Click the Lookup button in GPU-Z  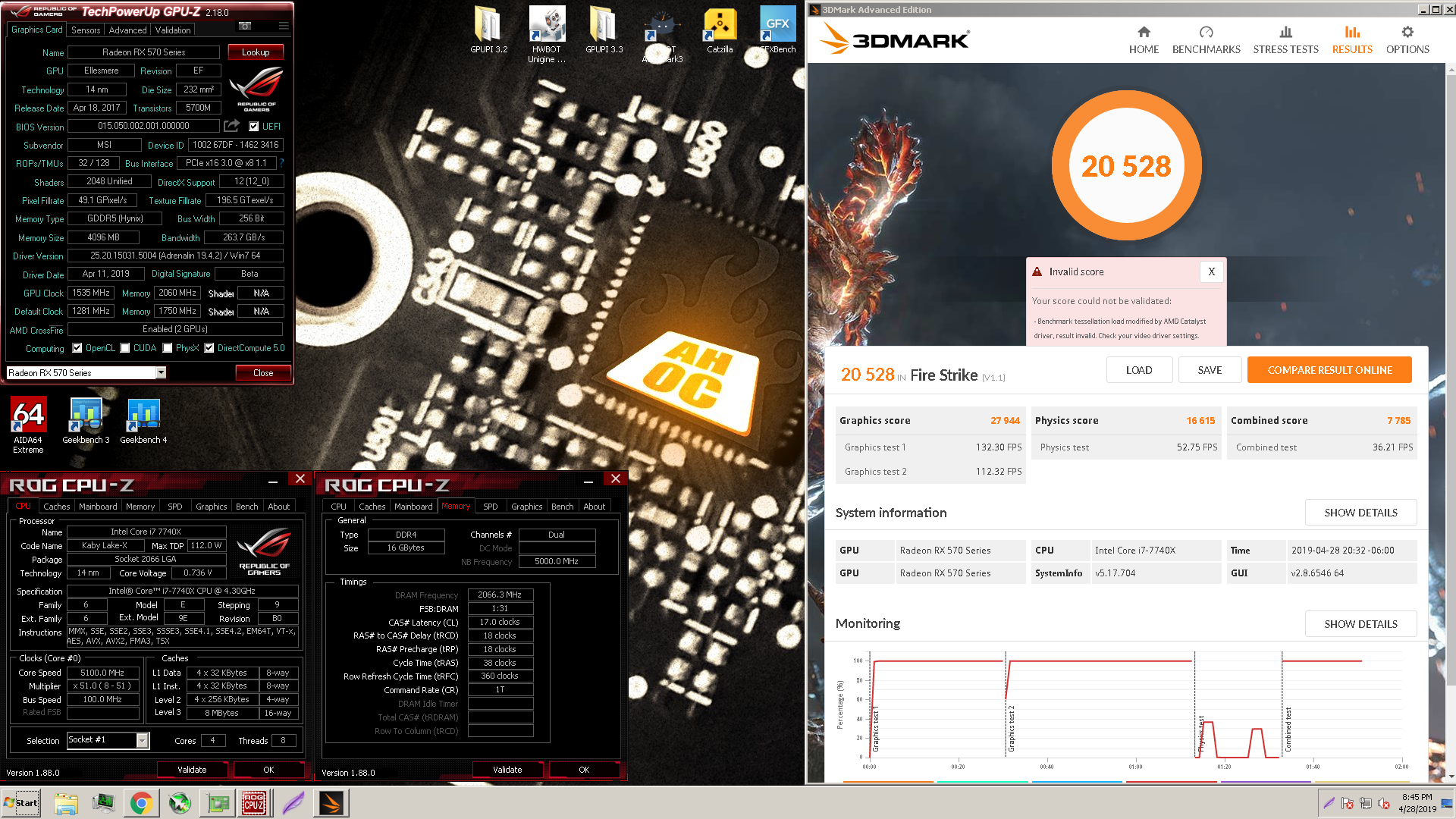256,52
